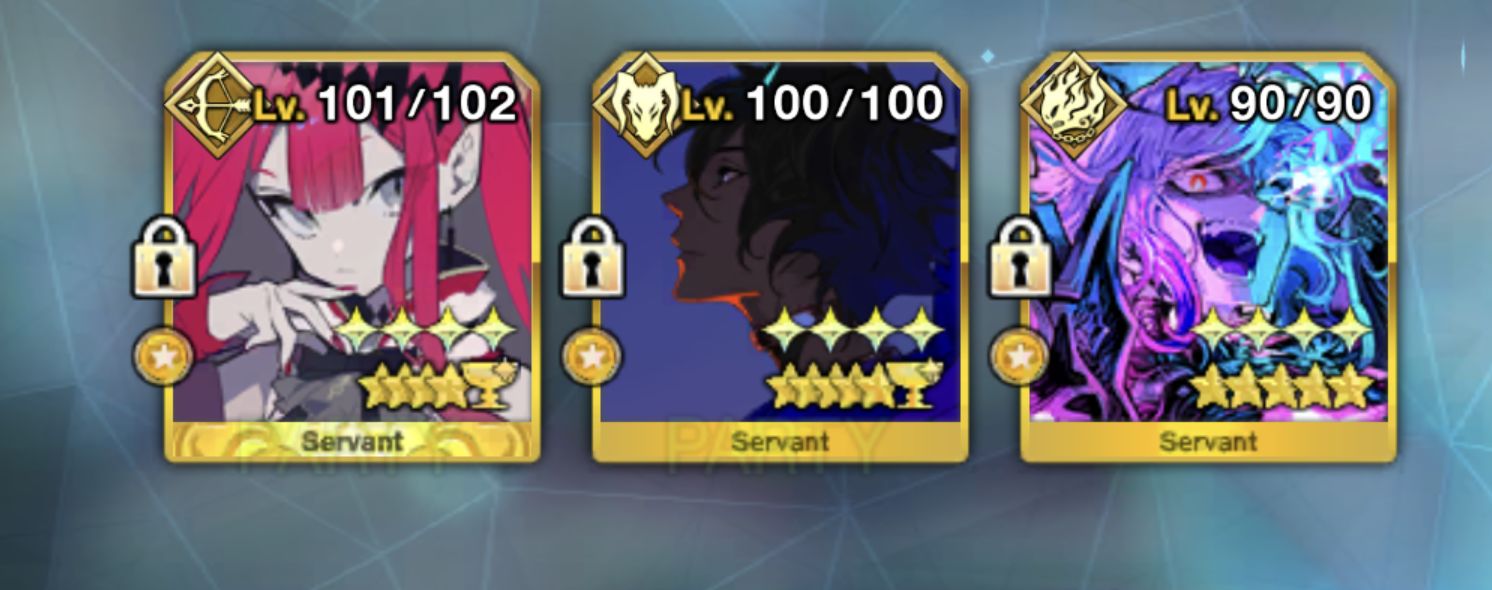Click the Lv. 100/100 level text

click(x=812, y=103)
